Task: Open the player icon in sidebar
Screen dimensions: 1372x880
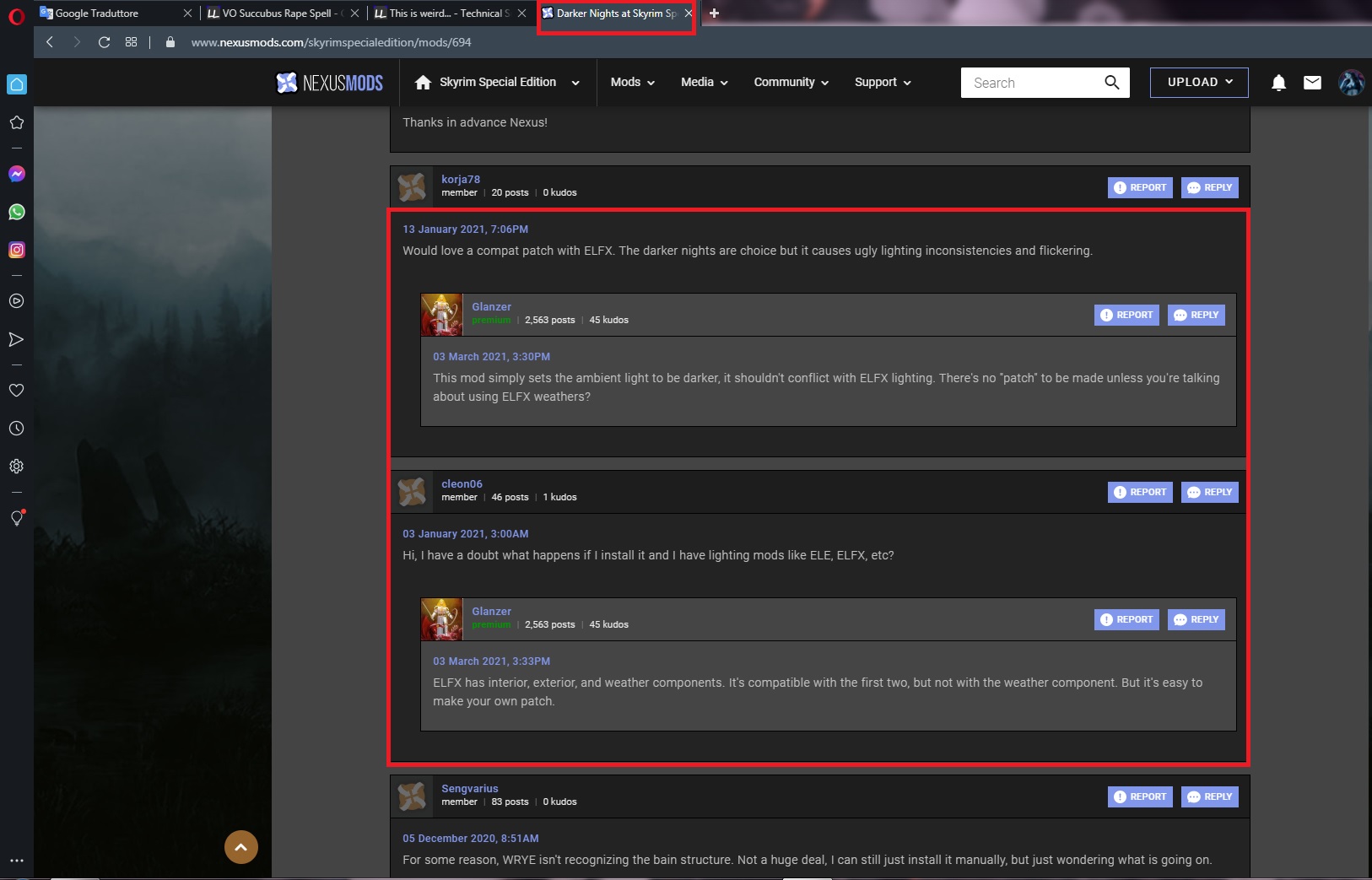Action: pos(16,301)
